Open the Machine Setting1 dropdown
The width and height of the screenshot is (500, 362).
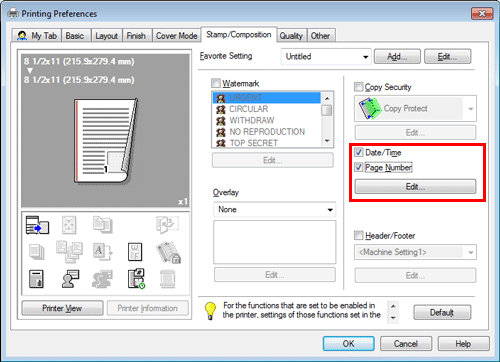pyautogui.click(x=415, y=252)
